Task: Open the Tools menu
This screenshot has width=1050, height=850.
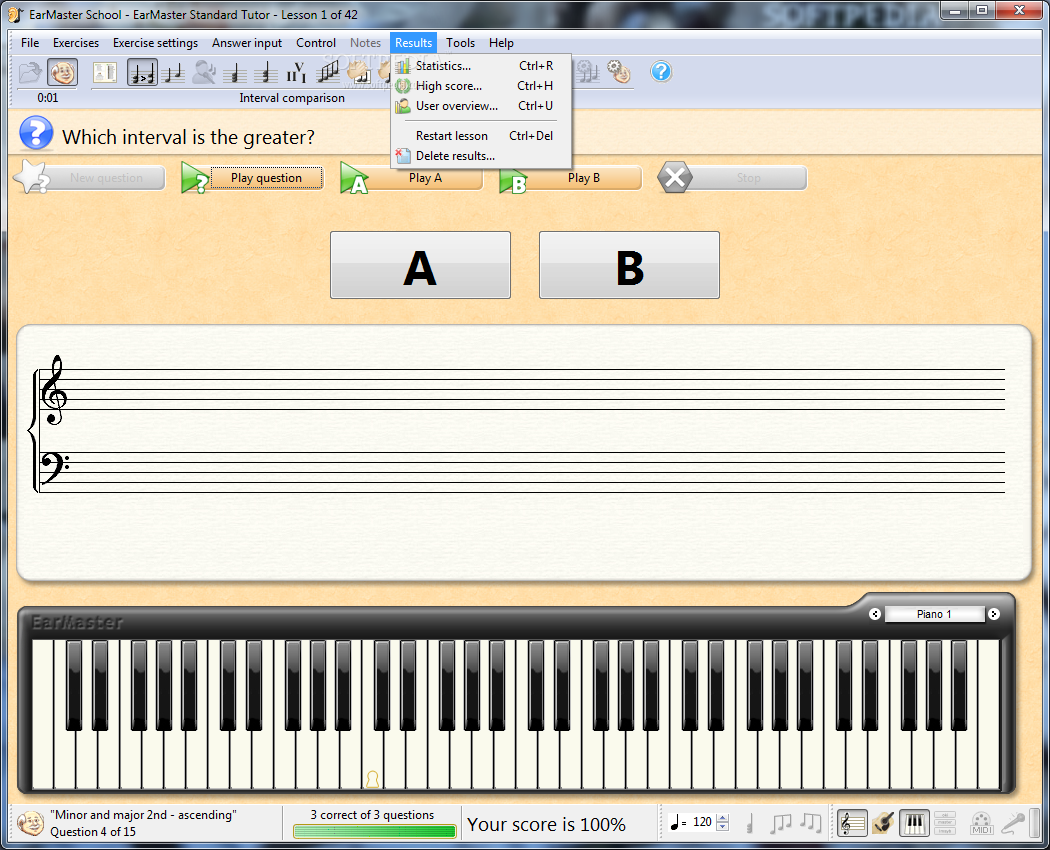Action: (x=461, y=43)
